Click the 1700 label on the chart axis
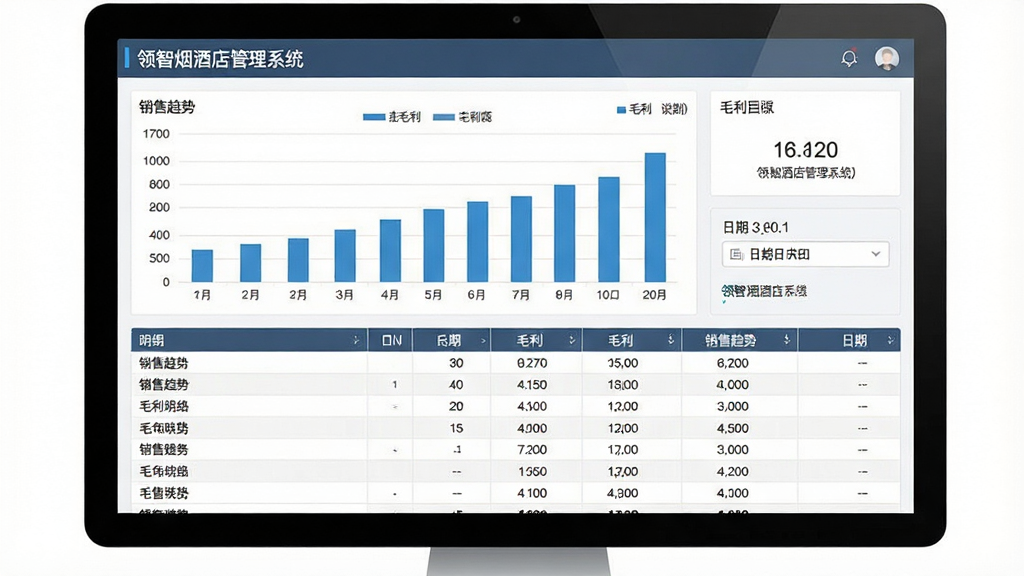1024x576 pixels. pyautogui.click(x=156, y=134)
